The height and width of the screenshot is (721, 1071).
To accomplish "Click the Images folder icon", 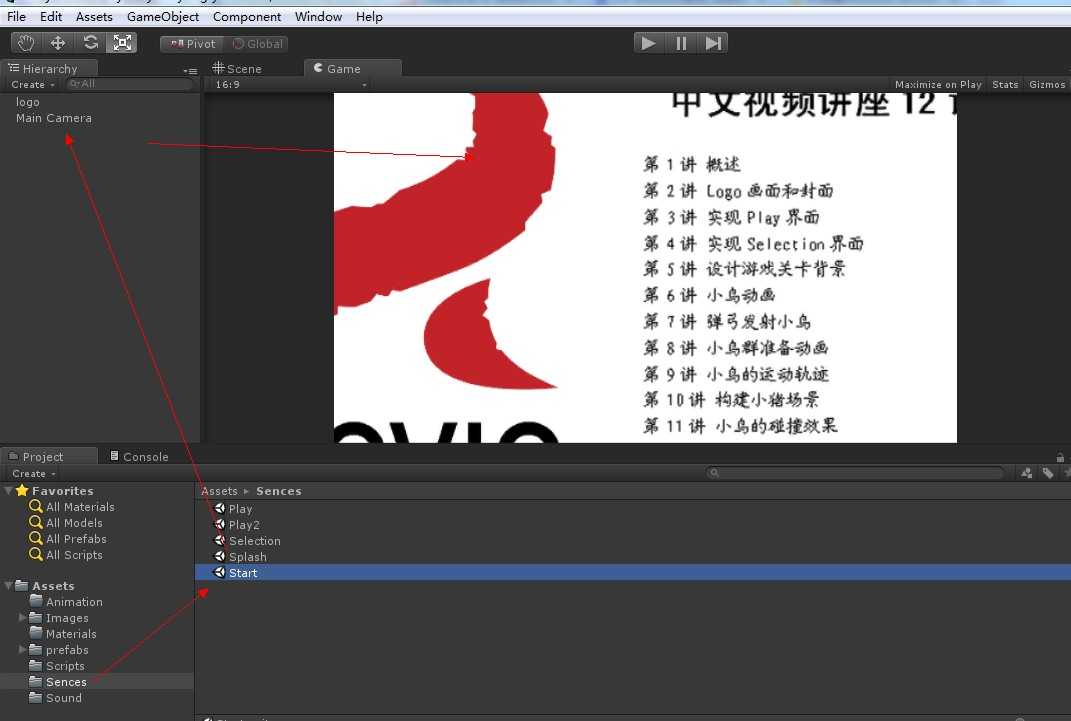I will [36, 617].
